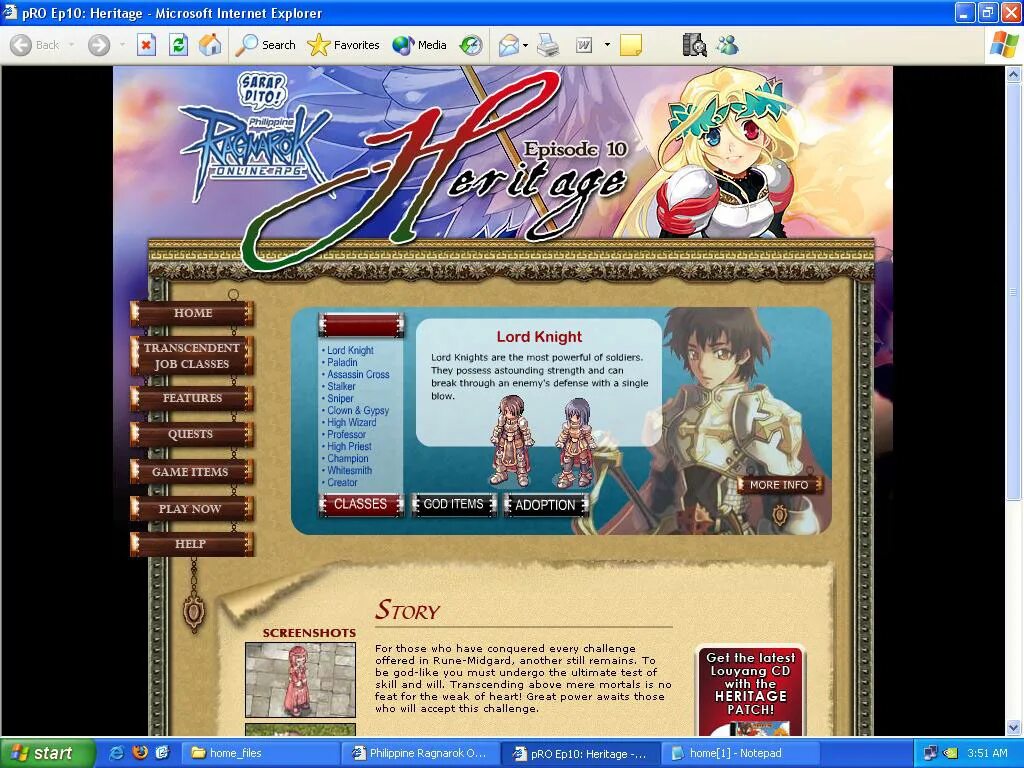This screenshot has width=1024, height=768.
Task: Open the HOME sign menu item
Action: click(x=193, y=313)
